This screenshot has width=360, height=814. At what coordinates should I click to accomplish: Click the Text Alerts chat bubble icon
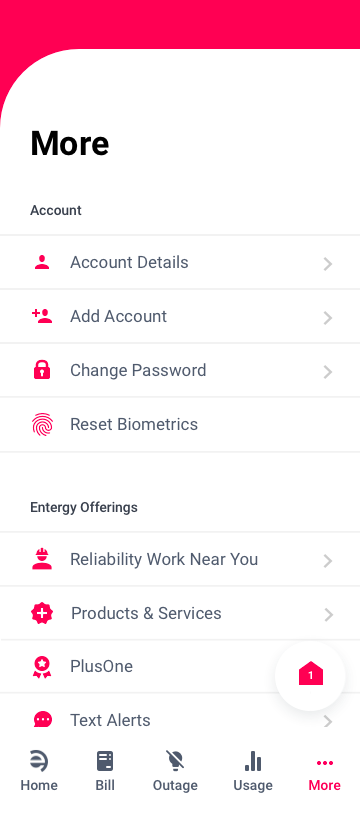tap(42, 720)
